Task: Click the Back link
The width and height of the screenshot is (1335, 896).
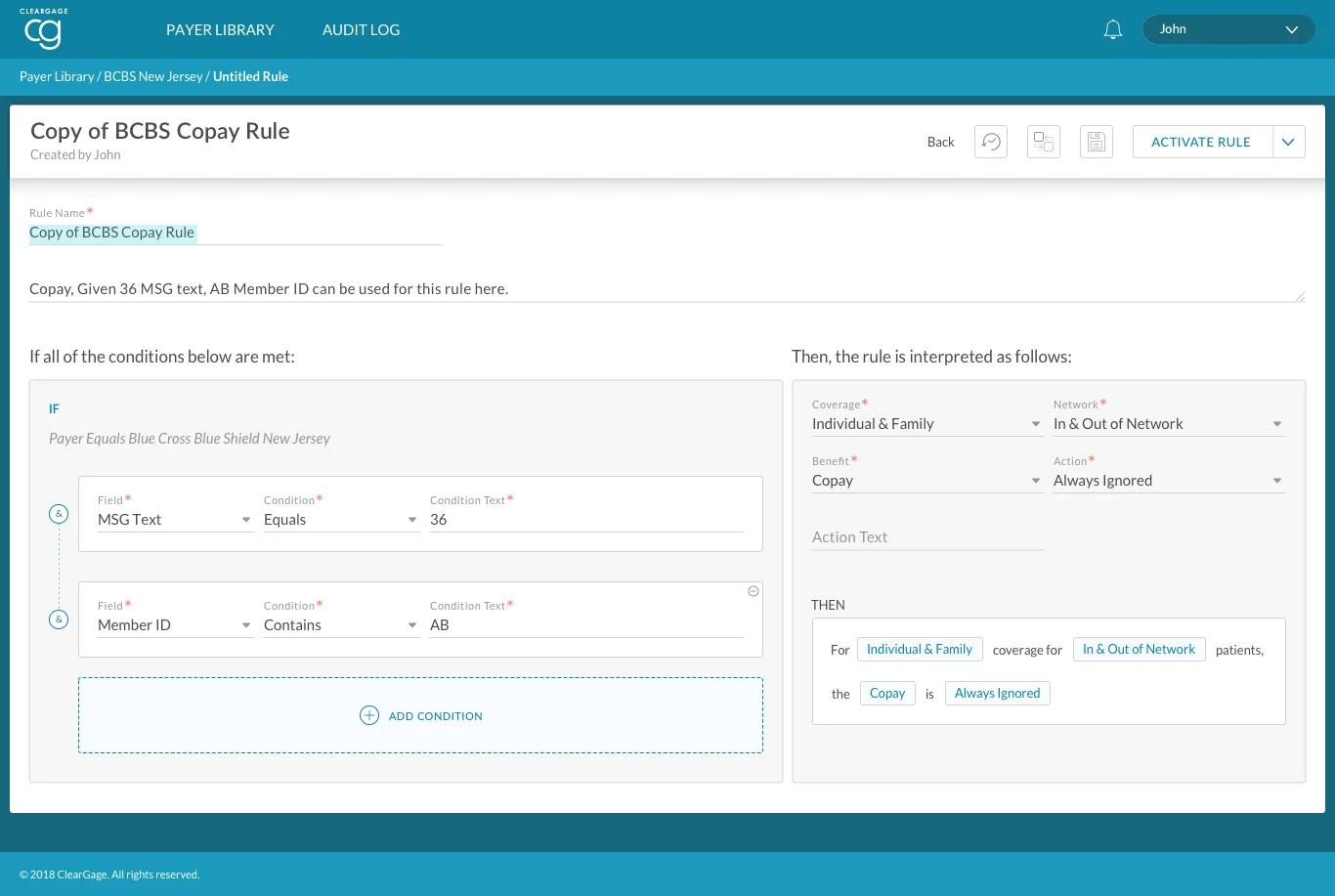Action: (940, 142)
